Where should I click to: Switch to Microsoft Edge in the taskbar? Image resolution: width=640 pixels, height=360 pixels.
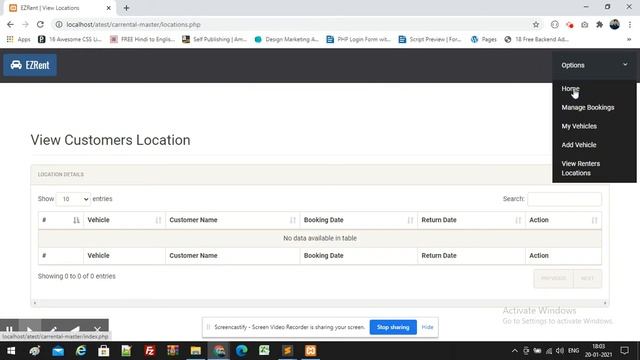[241, 351]
